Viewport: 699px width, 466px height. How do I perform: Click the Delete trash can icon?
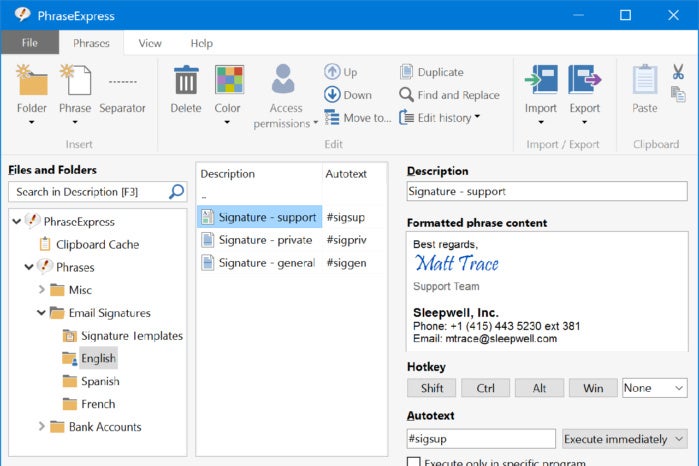click(x=186, y=79)
